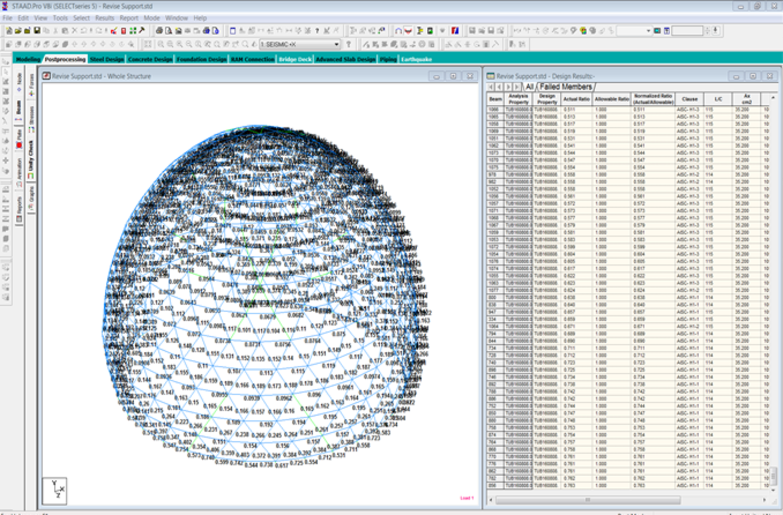The width and height of the screenshot is (783, 515).
Task: Click the red cut/delete icon in toolbar
Action: tap(115, 31)
